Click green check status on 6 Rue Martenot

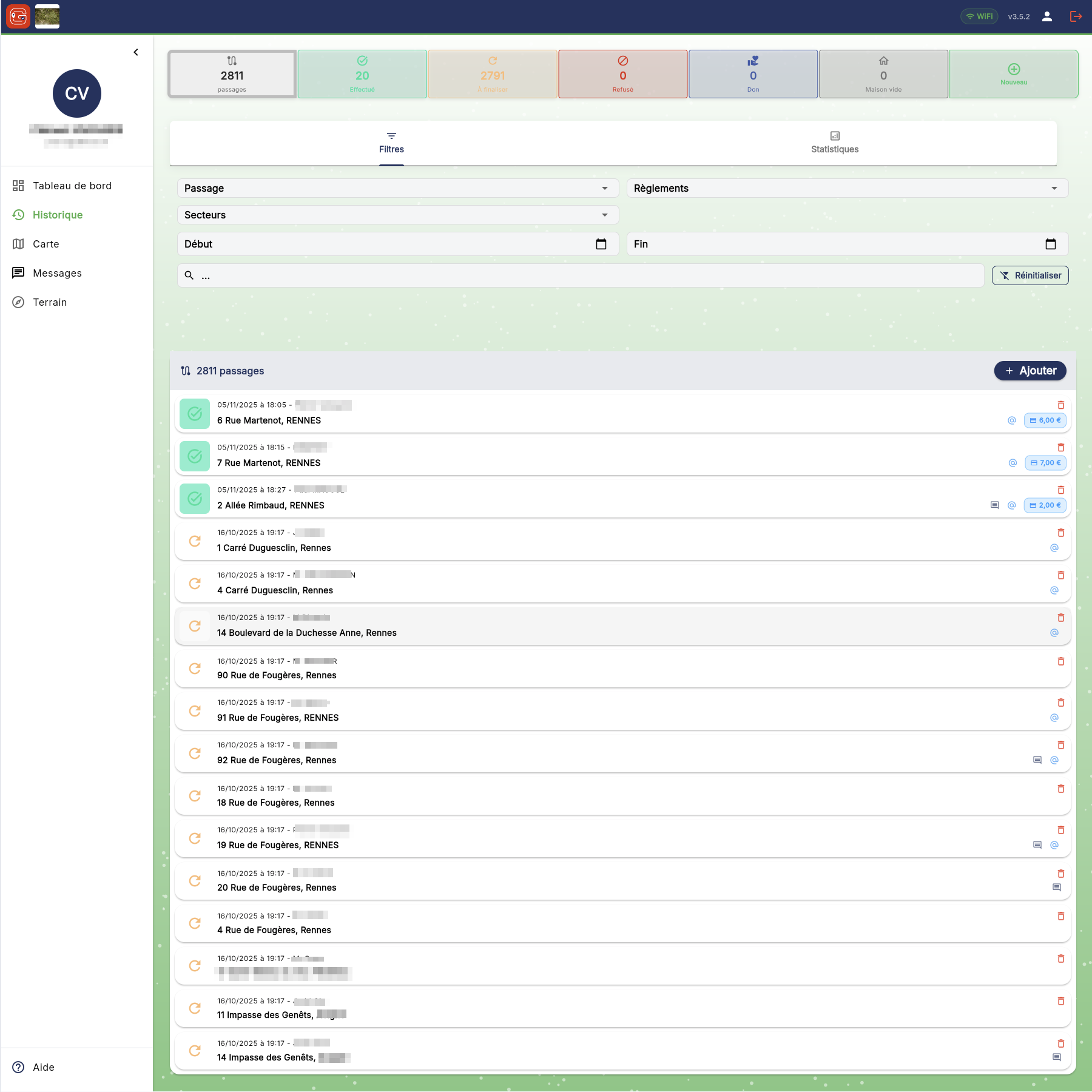point(195,414)
